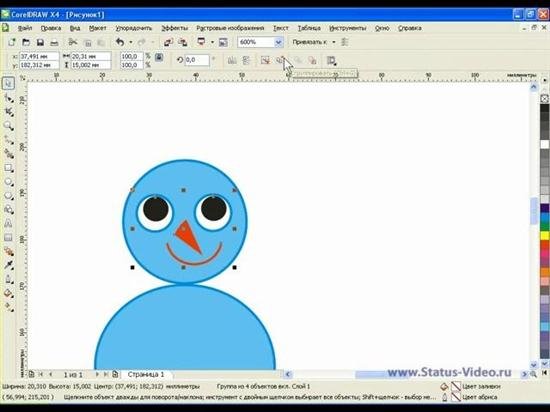
Task: Open the Файл menu
Action: [24, 28]
